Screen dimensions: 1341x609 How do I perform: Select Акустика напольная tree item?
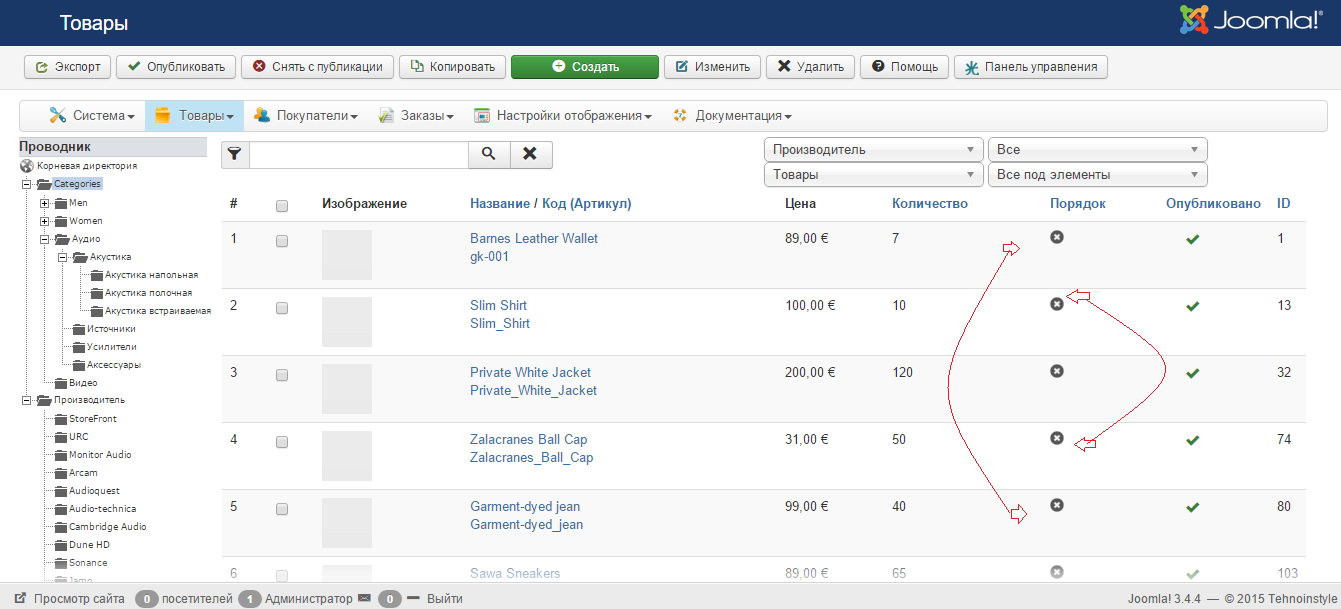coord(151,275)
